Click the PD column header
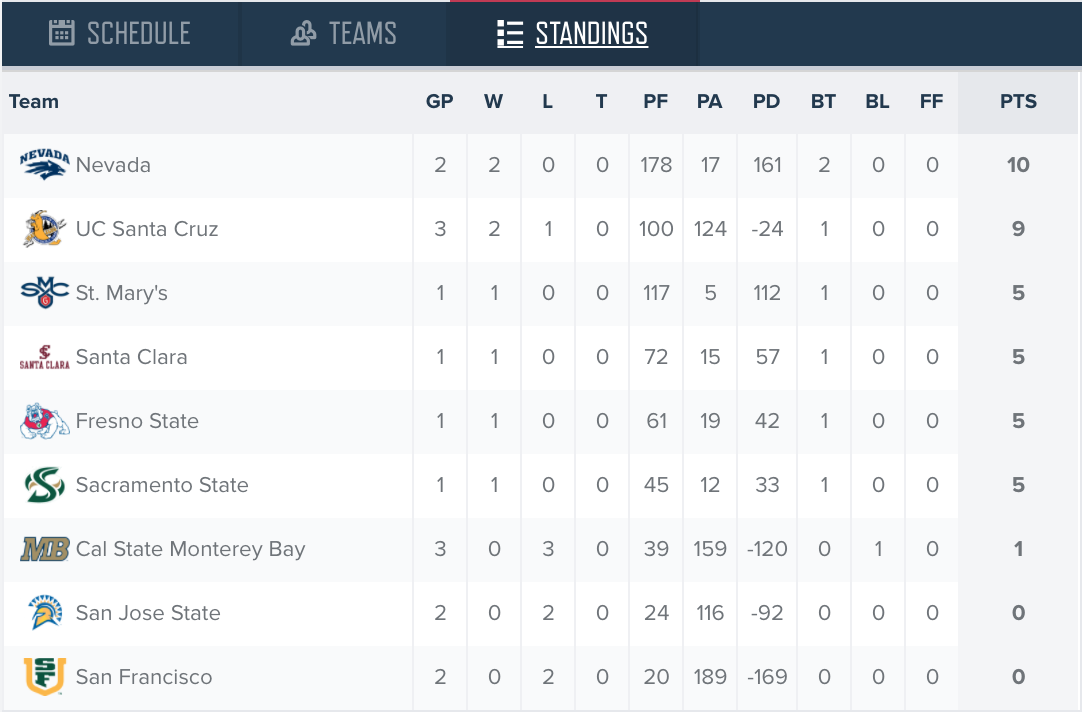1082x712 pixels. click(x=766, y=101)
